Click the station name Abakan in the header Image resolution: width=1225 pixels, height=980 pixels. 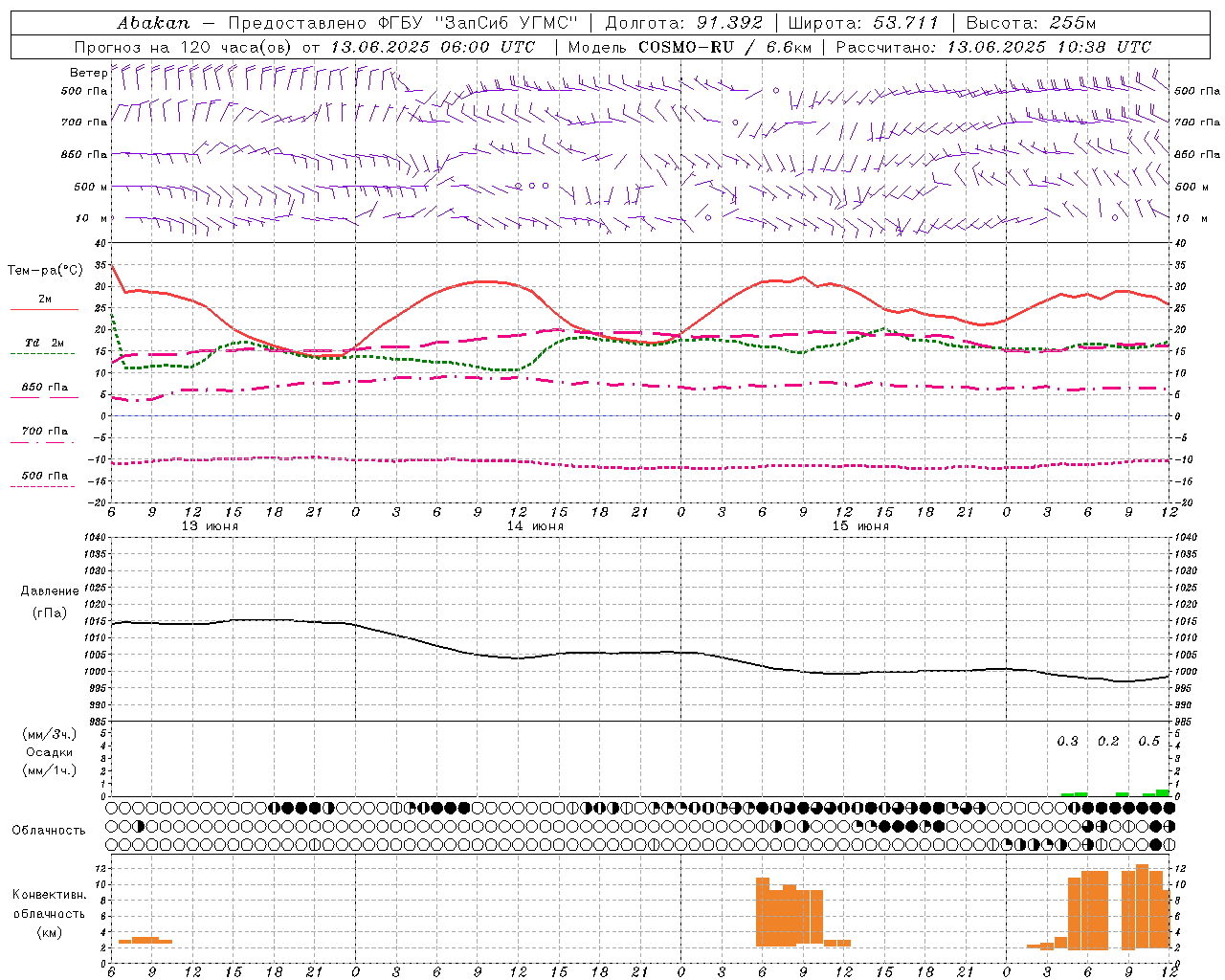click(153, 23)
